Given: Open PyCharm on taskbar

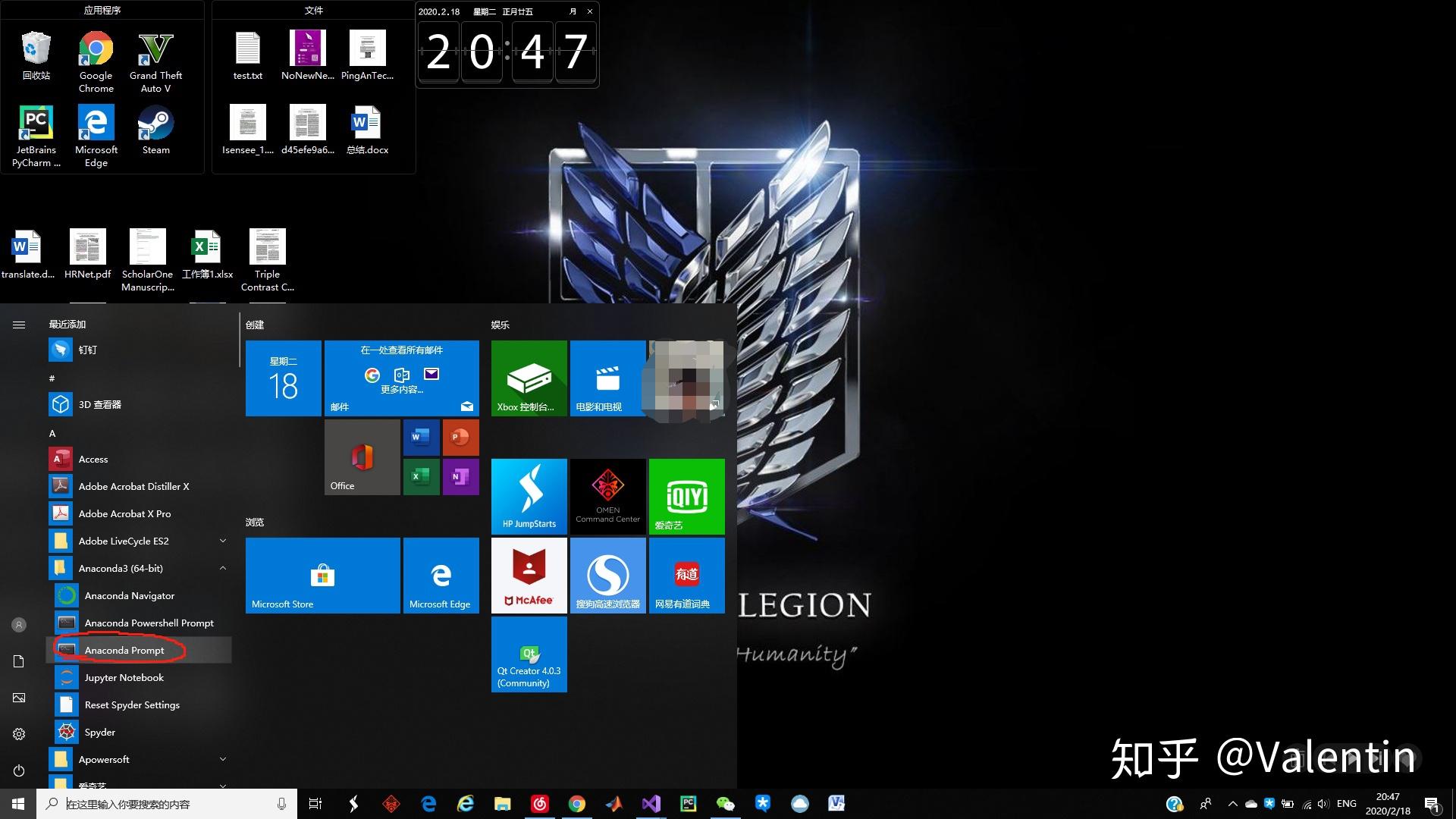Looking at the screenshot, I should (x=688, y=804).
